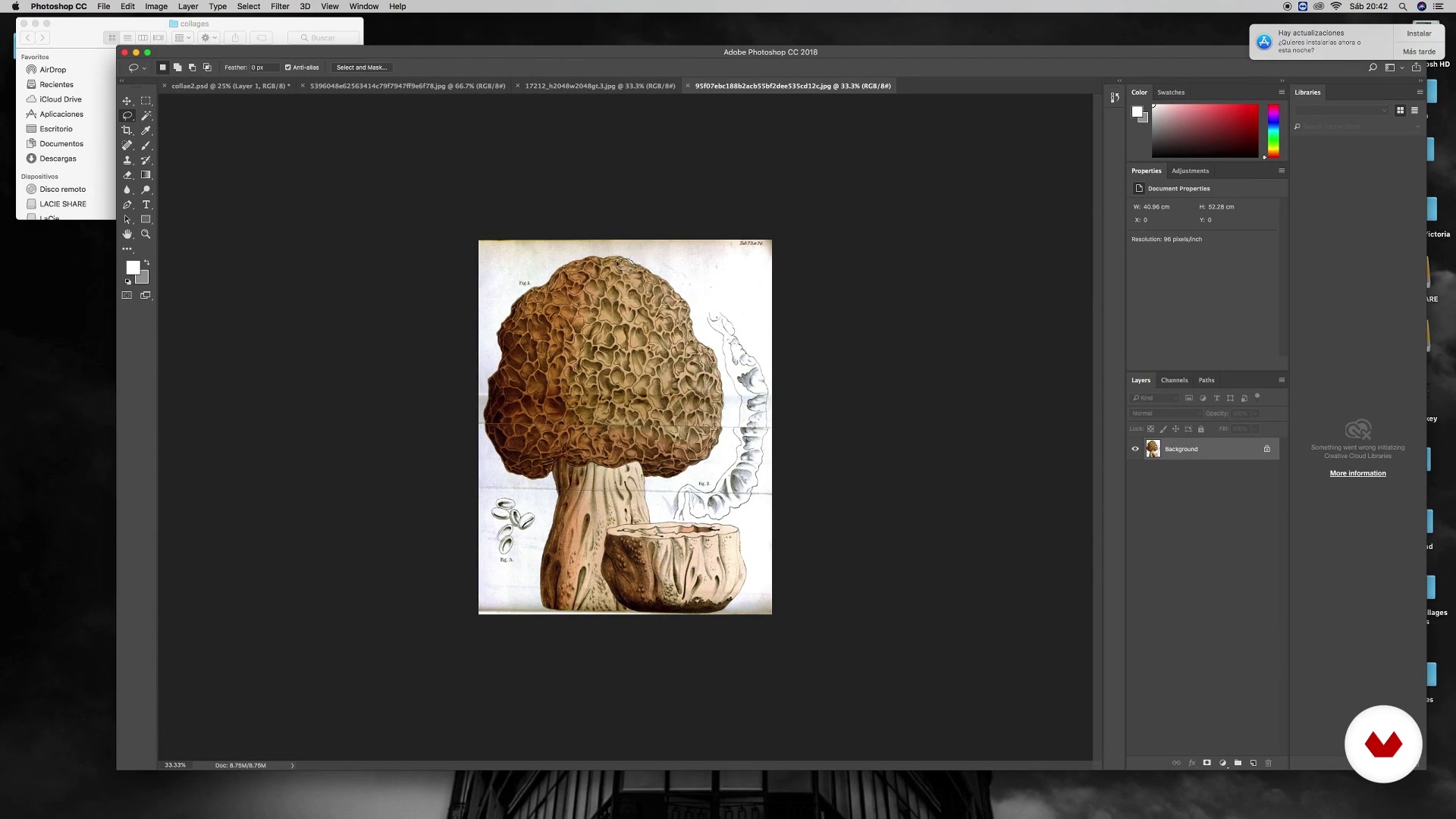1456x819 pixels.
Task: Open the Layers panel options menu
Action: 1282,380
